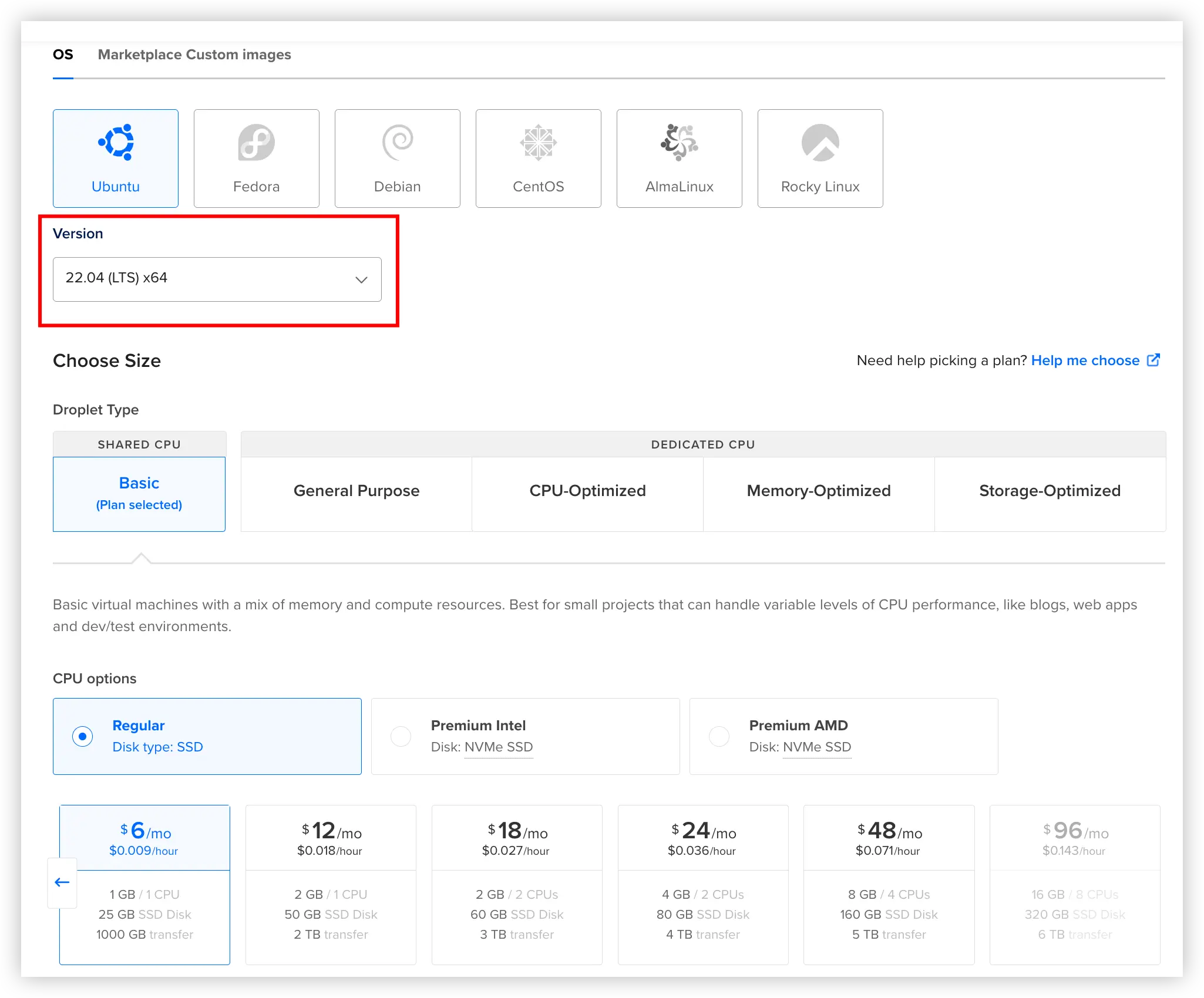Open the Help me choose link
Viewport: 1204px width, 998px height.
click(1085, 360)
